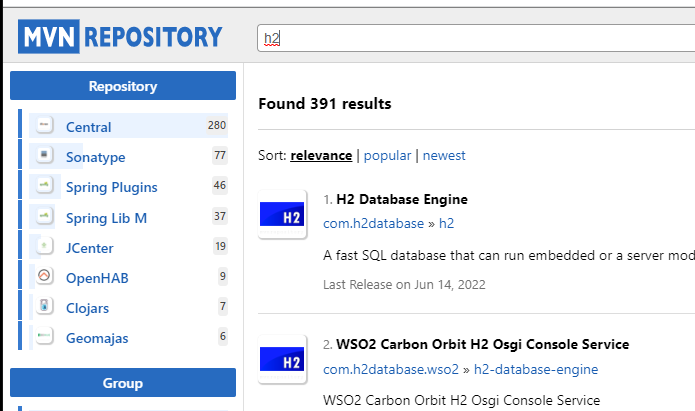The height and width of the screenshot is (411, 695).
Task: Open the Sonatype repository icon
Action: (44, 155)
